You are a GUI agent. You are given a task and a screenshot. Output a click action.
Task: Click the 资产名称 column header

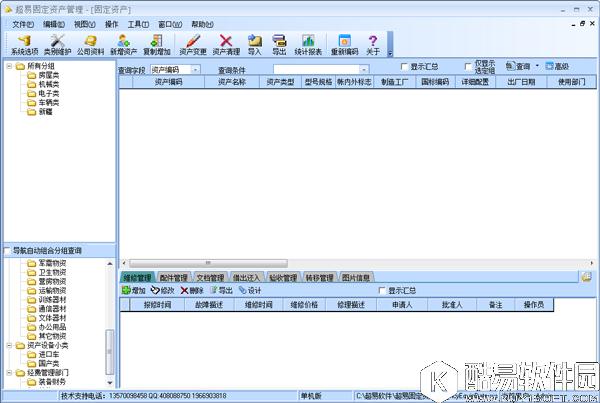(232, 82)
